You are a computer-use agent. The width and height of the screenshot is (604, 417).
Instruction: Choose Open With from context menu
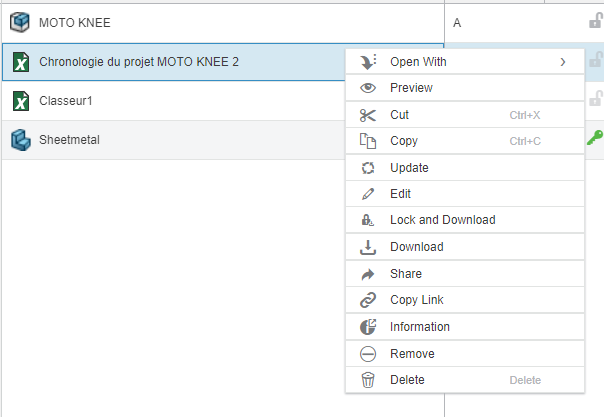pyautogui.click(x=418, y=62)
